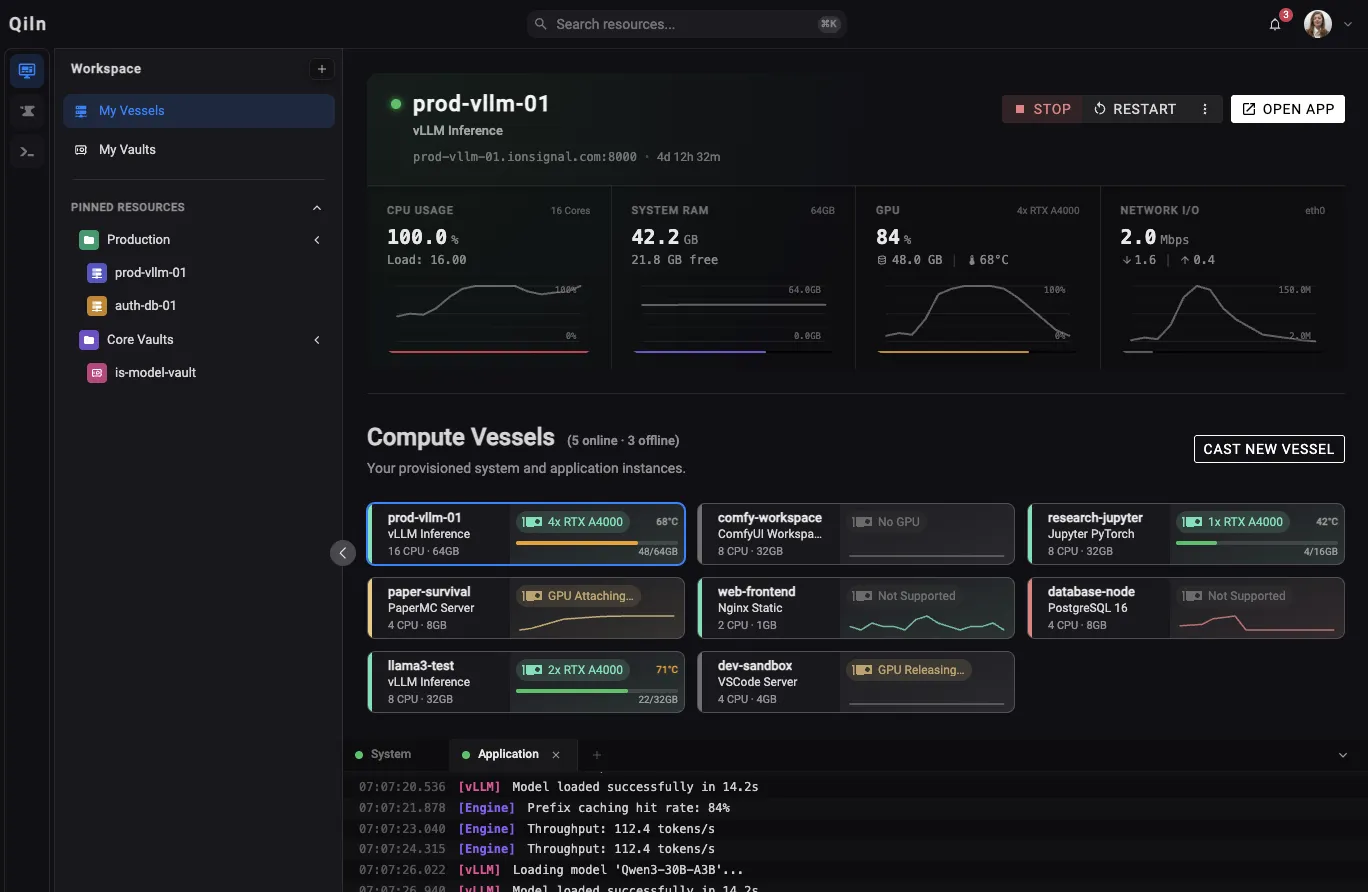Click the research-jupyter 4/16GB memory bar
This screenshot has height=892, width=1368.
[1256, 543]
